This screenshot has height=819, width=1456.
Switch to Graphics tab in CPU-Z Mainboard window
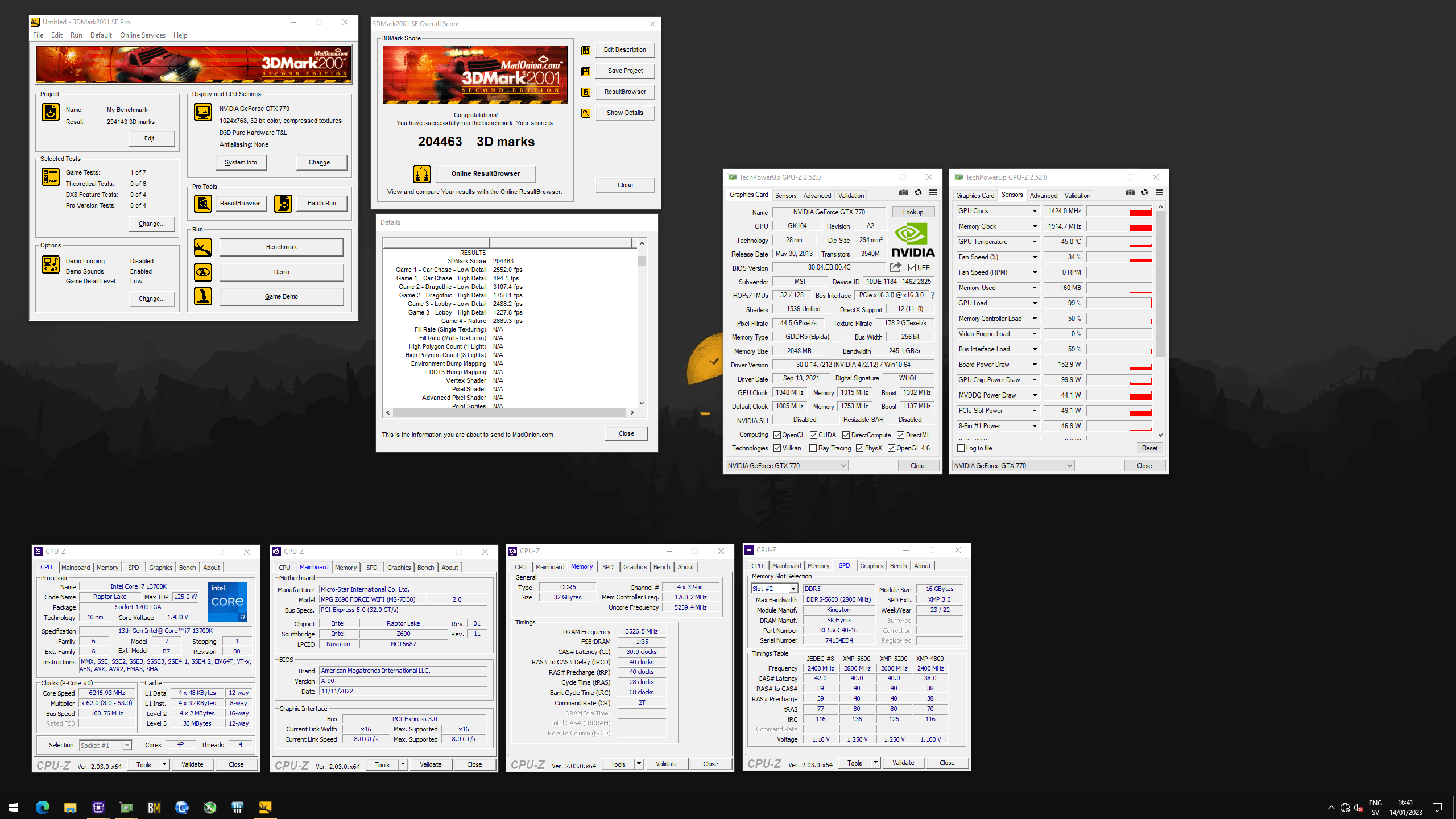pyautogui.click(x=399, y=568)
